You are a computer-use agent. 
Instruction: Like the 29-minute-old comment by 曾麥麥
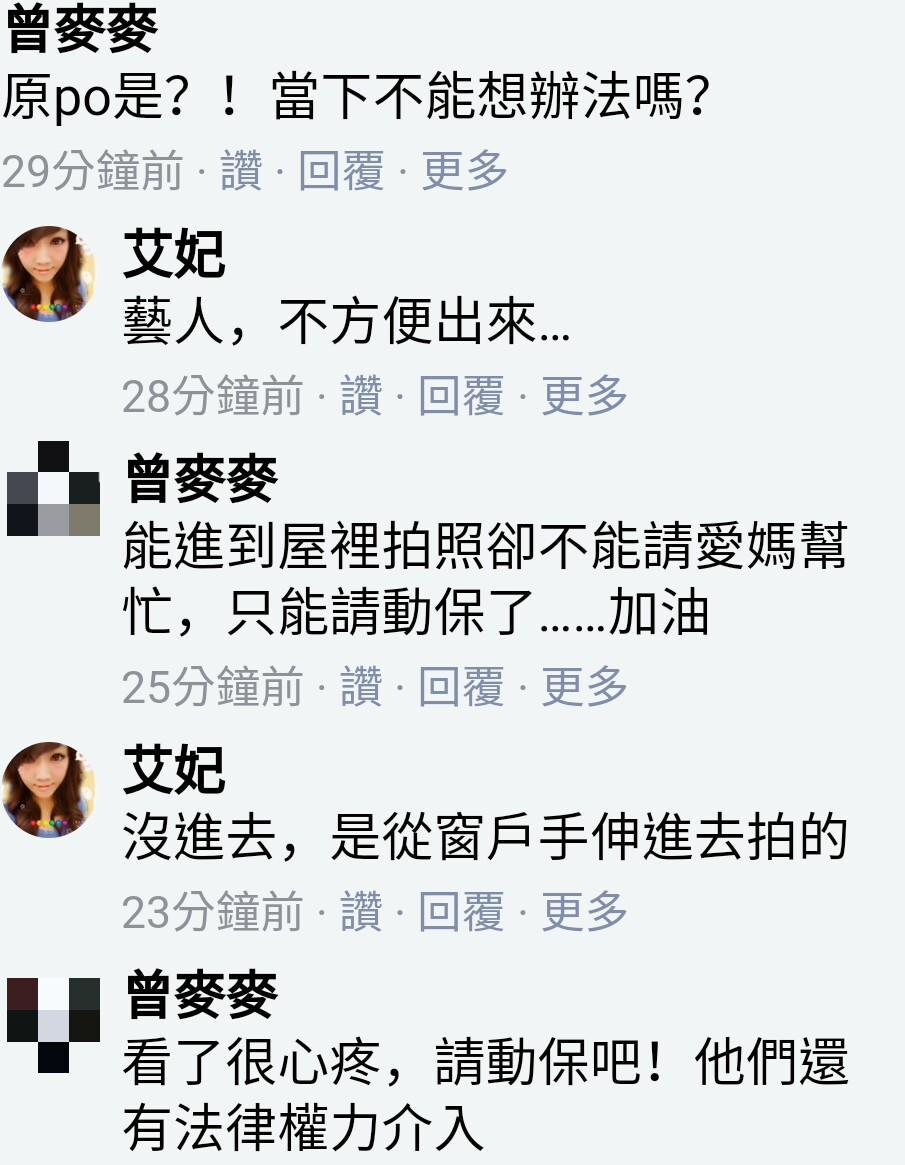(x=241, y=170)
